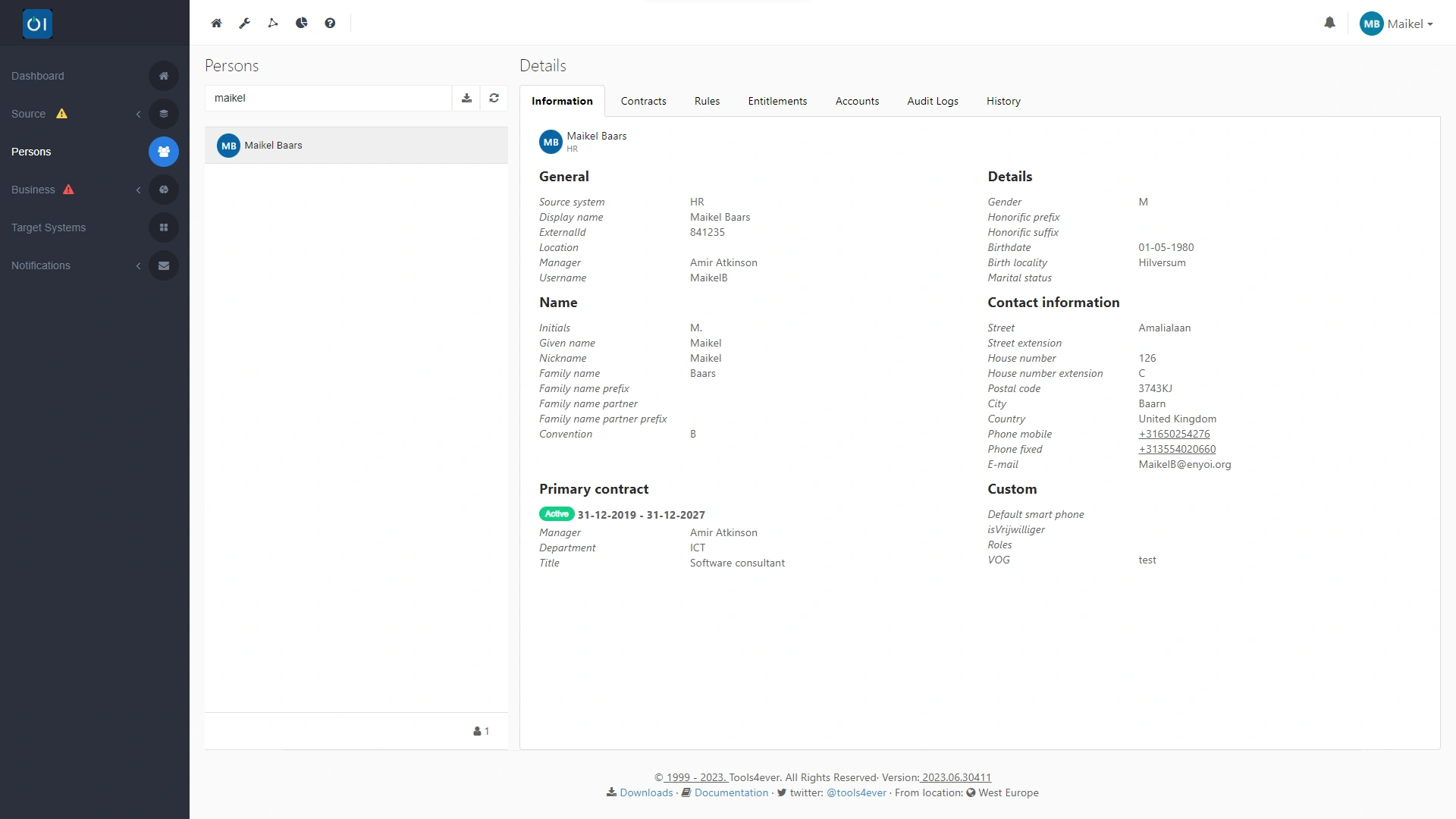Click the birth locality Hilversum

coord(1162,262)
